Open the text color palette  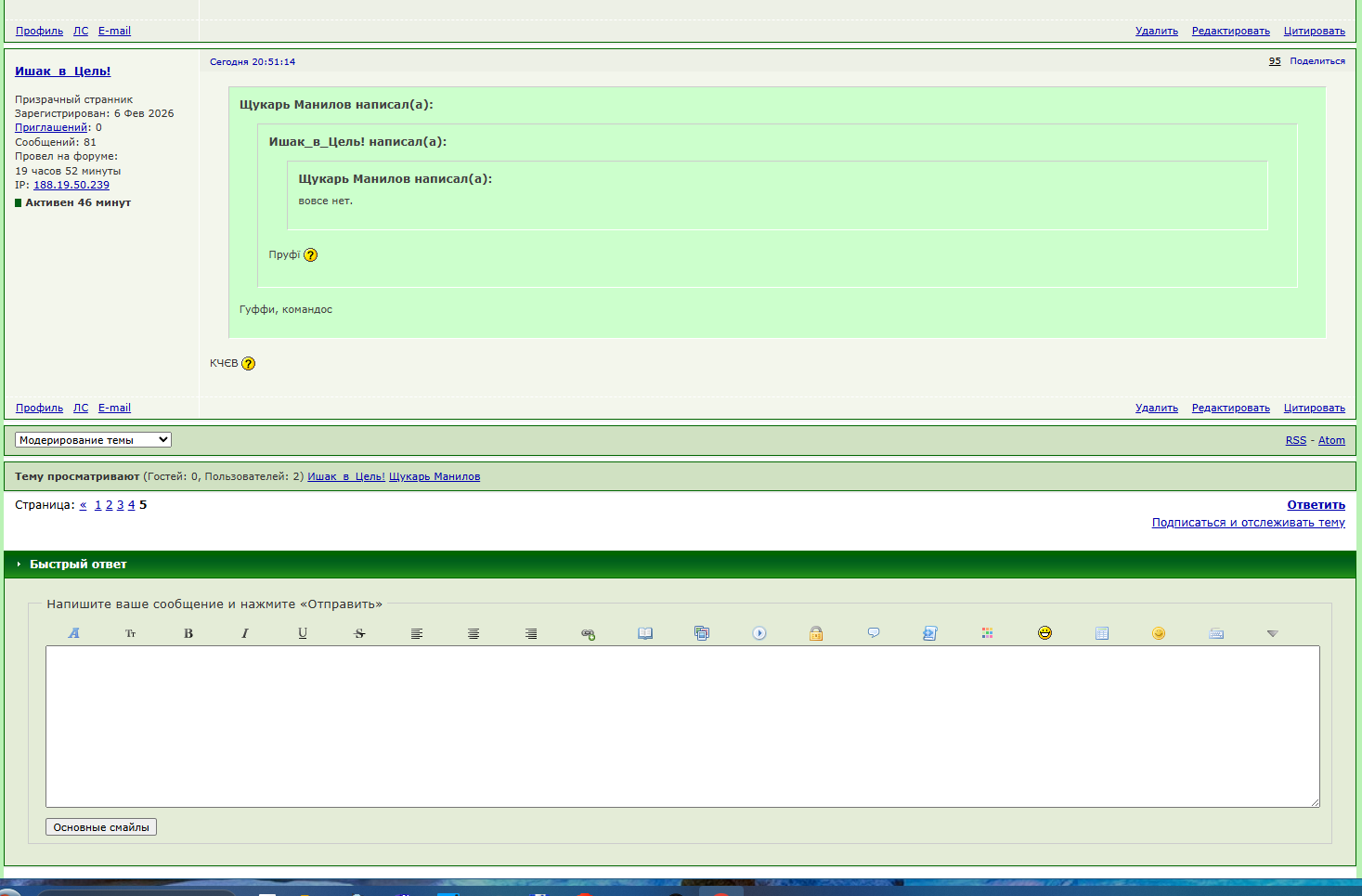988,633
